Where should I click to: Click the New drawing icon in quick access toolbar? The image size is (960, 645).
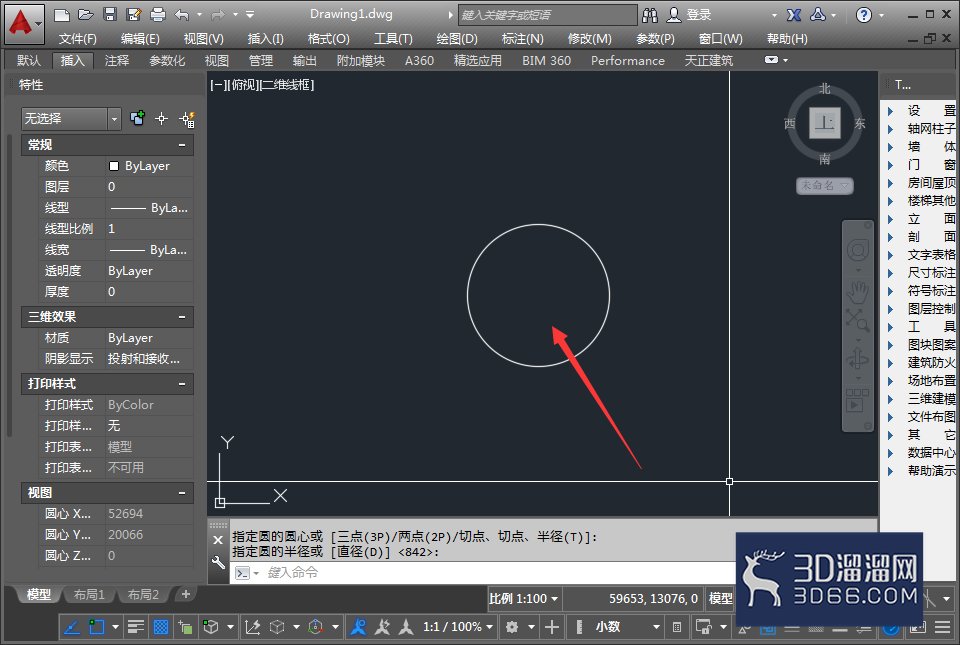click(x=61, y=14)
